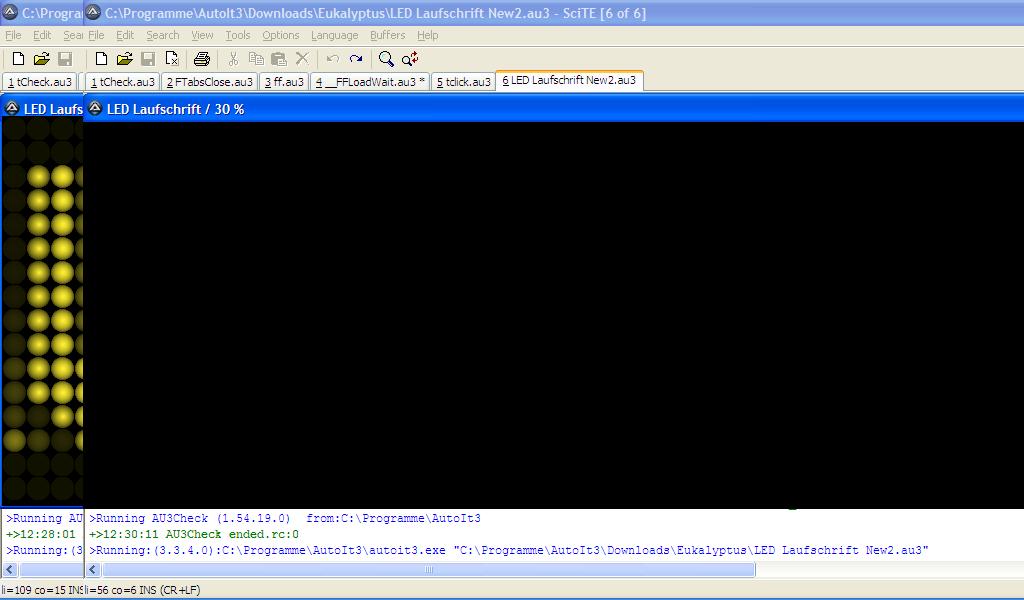This screenshot has width=1024, height=600.
Task: Open the Search menu
Action: (162, 35)
